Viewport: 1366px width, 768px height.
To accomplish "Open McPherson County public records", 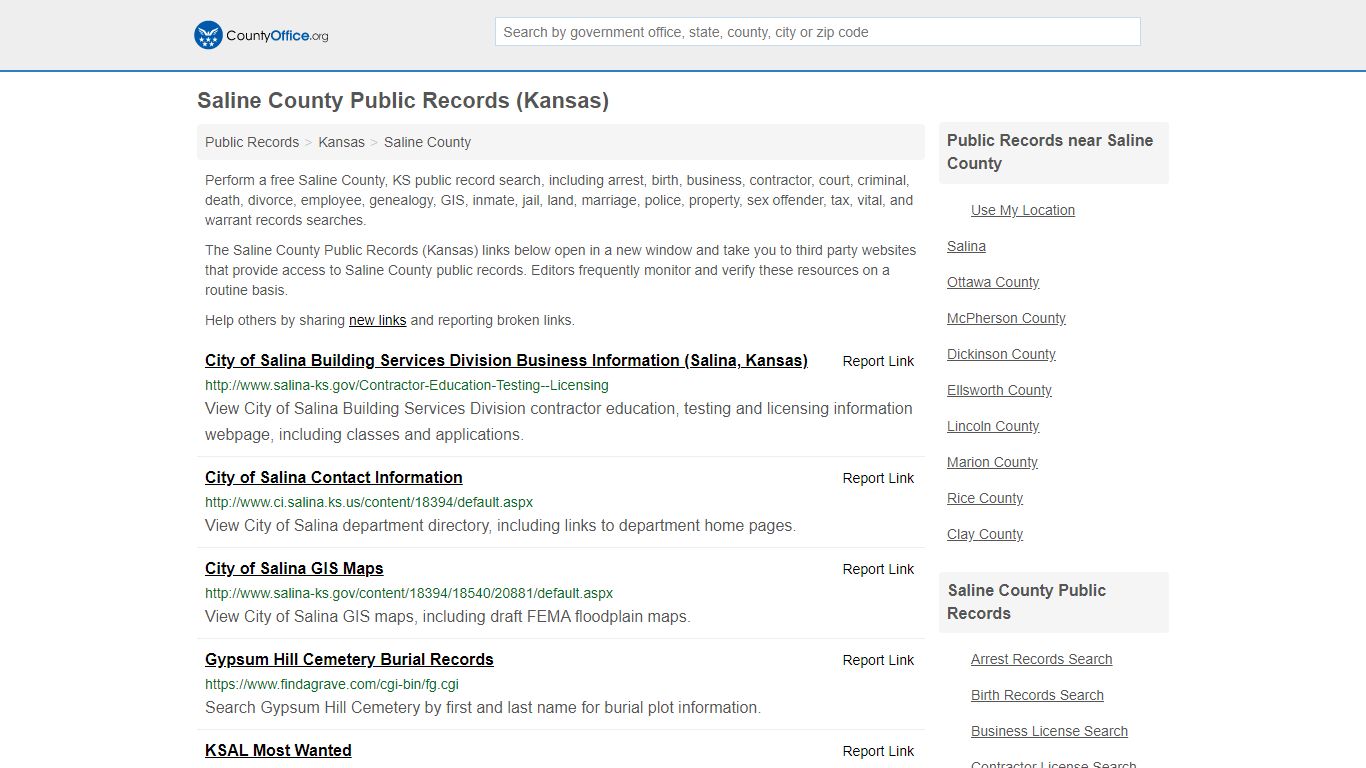I will [x=1006, y=318].
